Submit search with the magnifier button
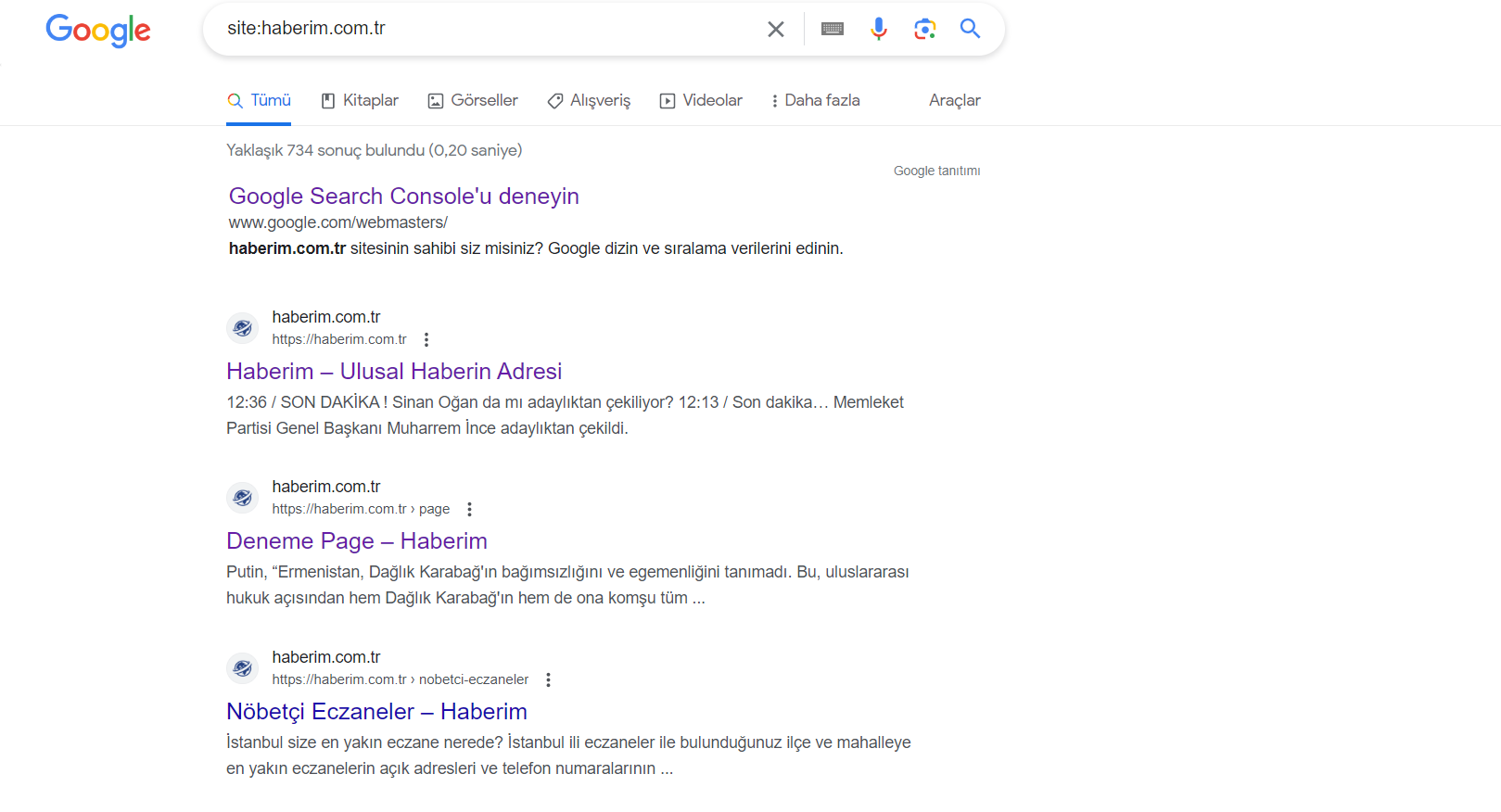Screen dimensions: 1501x812 coord(970,29)
